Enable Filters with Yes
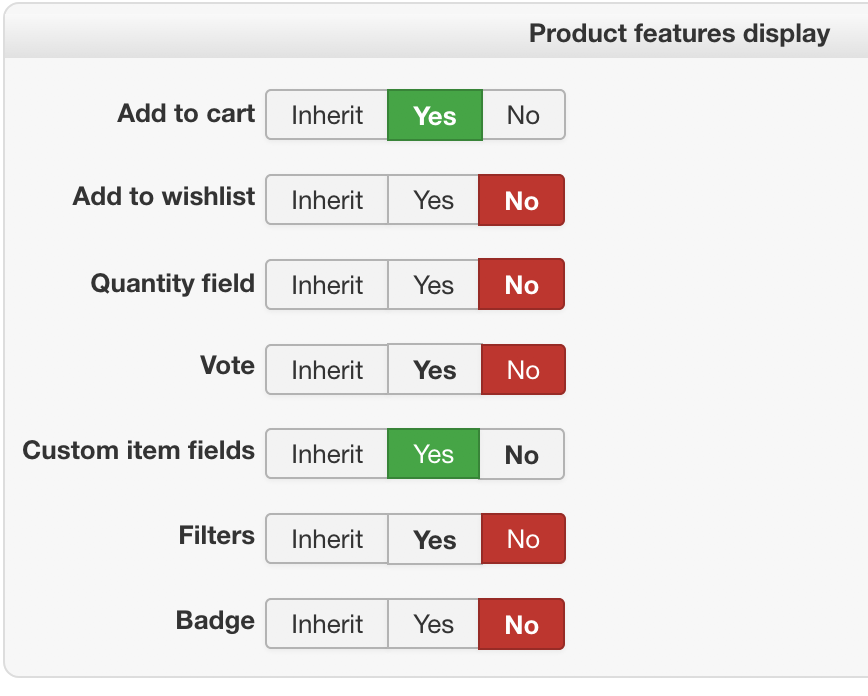Image resolution: width=868 pixels, height=696 pixels. [x=434, y=539]
